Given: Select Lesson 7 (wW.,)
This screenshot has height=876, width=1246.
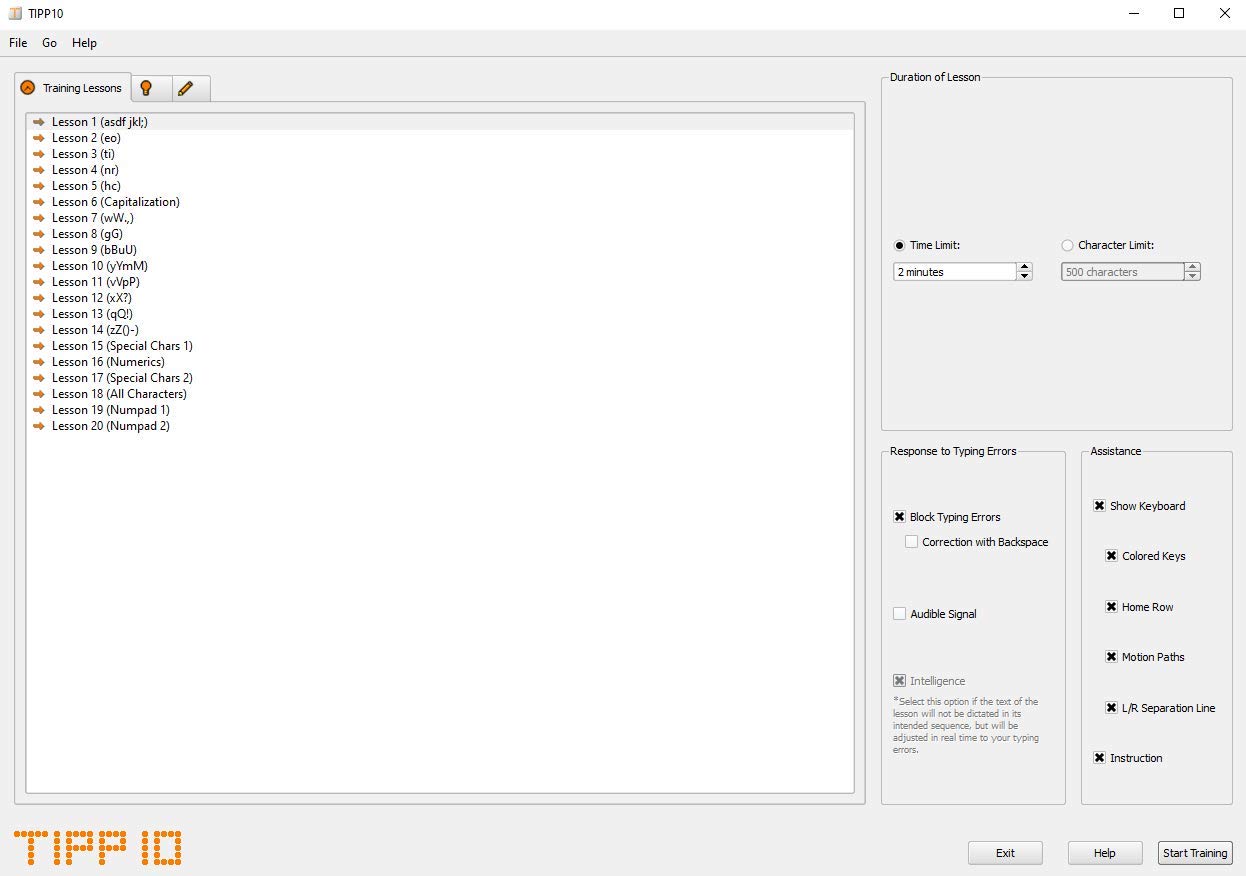Looking at the screenshot, I should click(440, 218).
